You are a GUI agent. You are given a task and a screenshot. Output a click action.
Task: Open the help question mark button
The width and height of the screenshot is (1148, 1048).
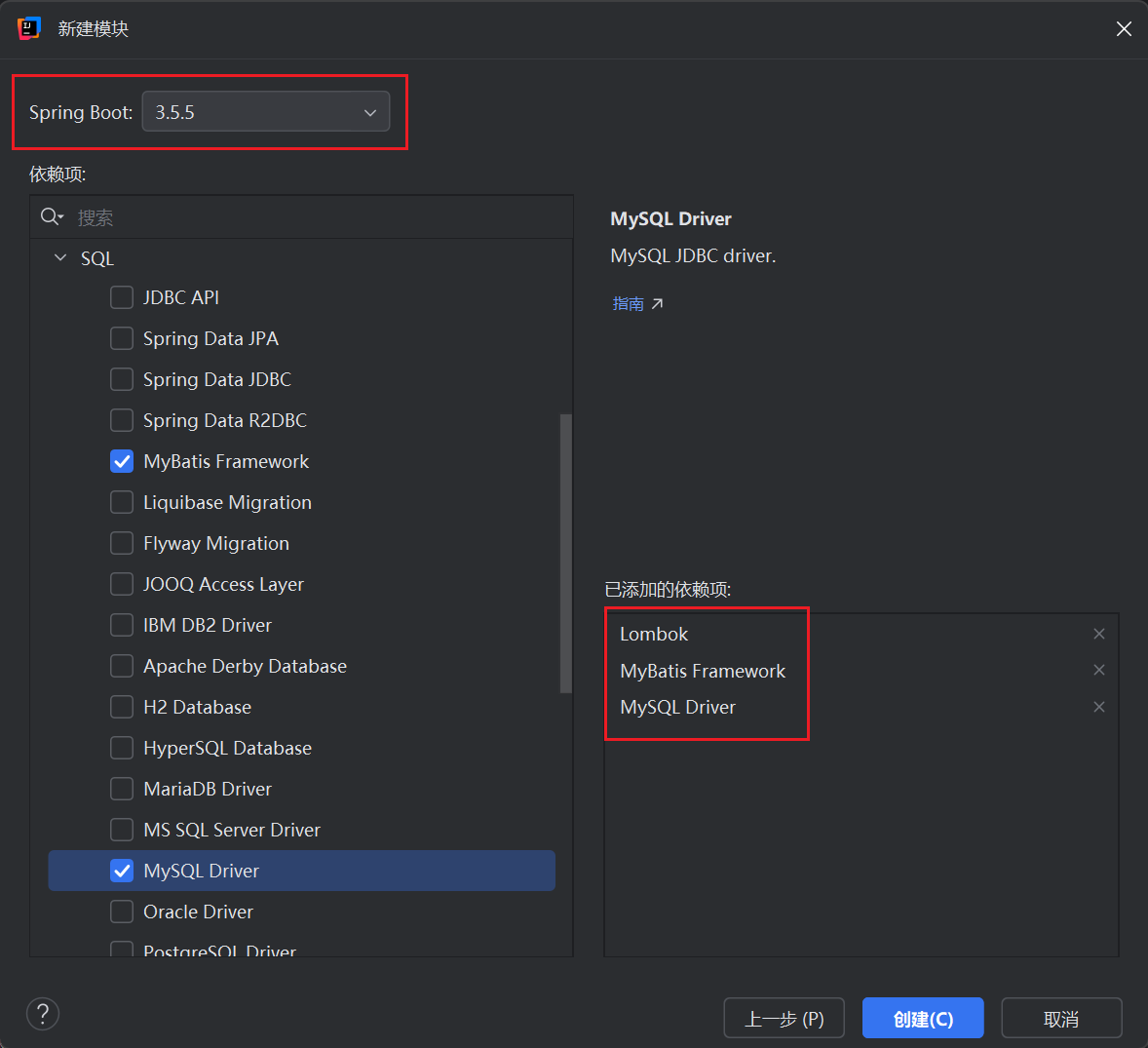[43, 1014]
